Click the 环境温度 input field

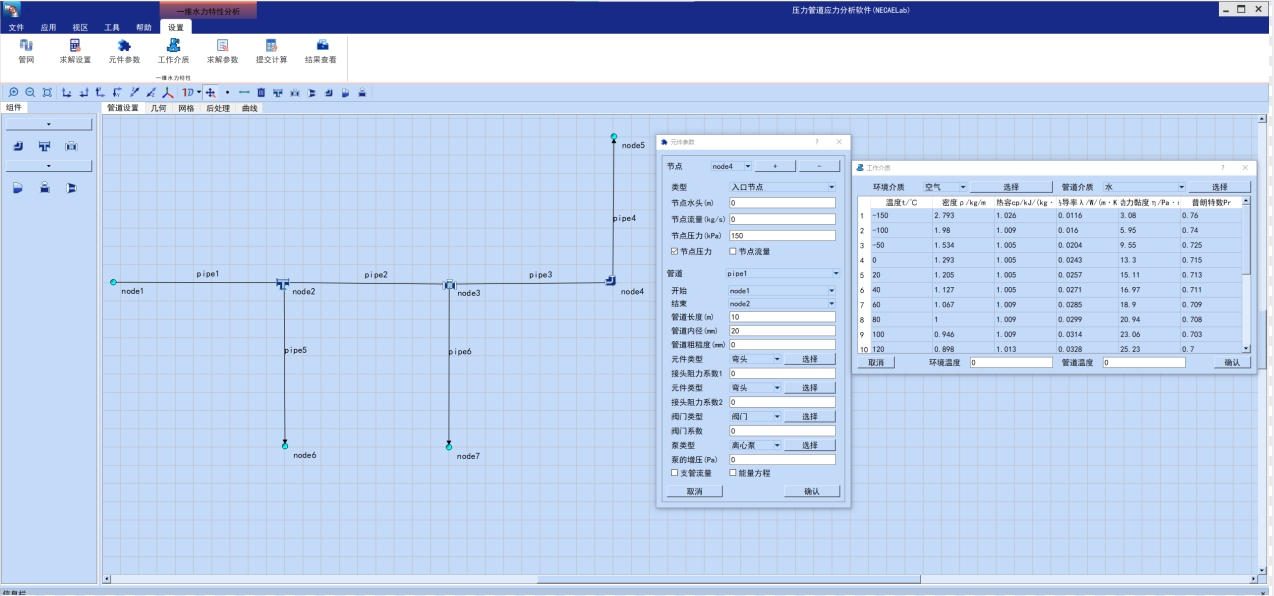tap(1011, 362)
